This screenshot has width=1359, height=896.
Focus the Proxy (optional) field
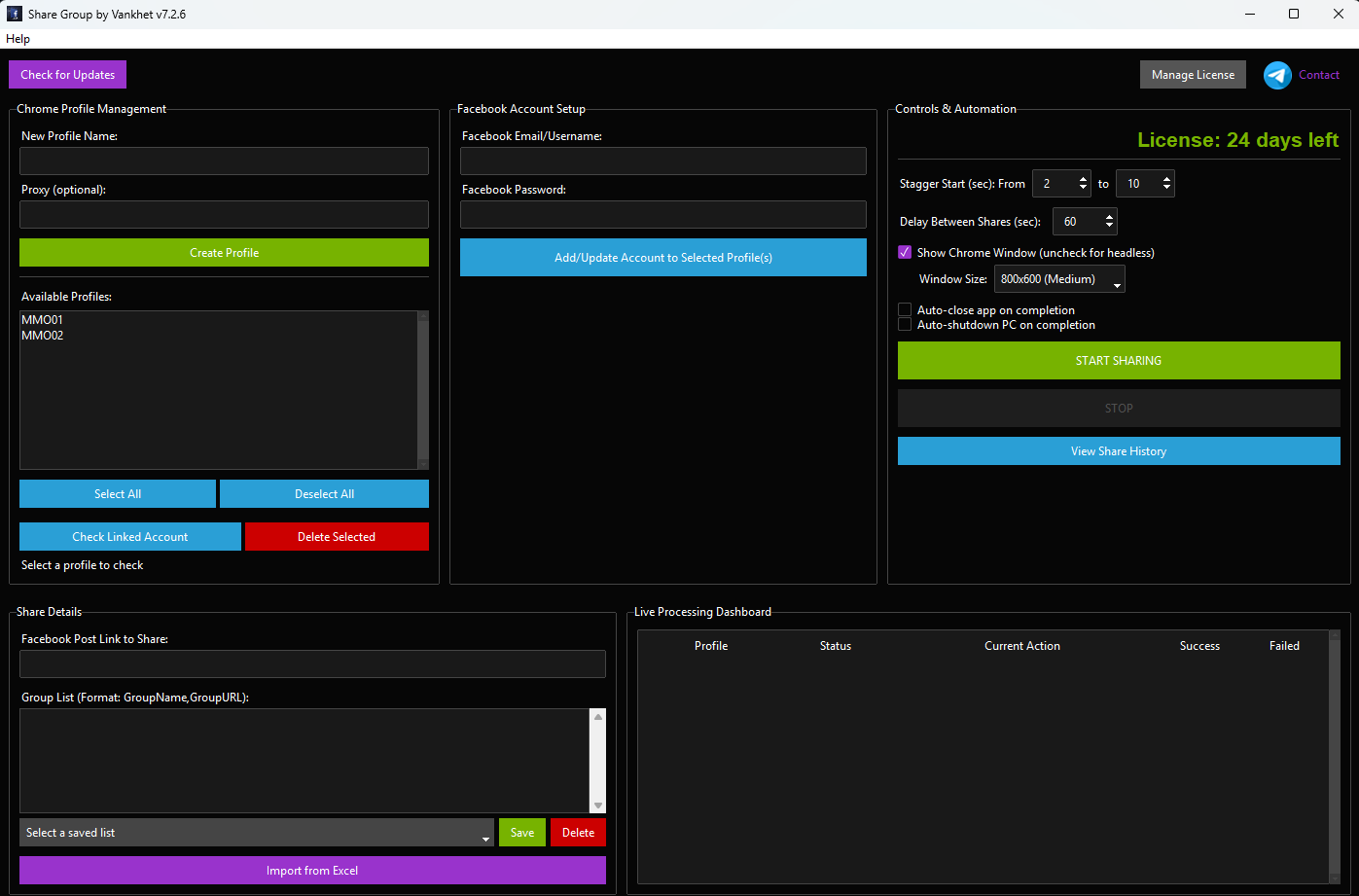(x=224, y=214)
